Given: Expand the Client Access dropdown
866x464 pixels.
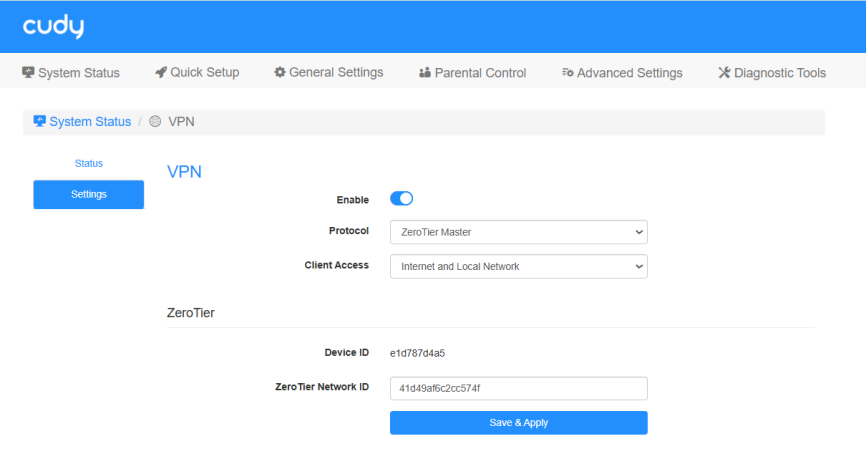Looking at the screenshot, I should point(518,266).
